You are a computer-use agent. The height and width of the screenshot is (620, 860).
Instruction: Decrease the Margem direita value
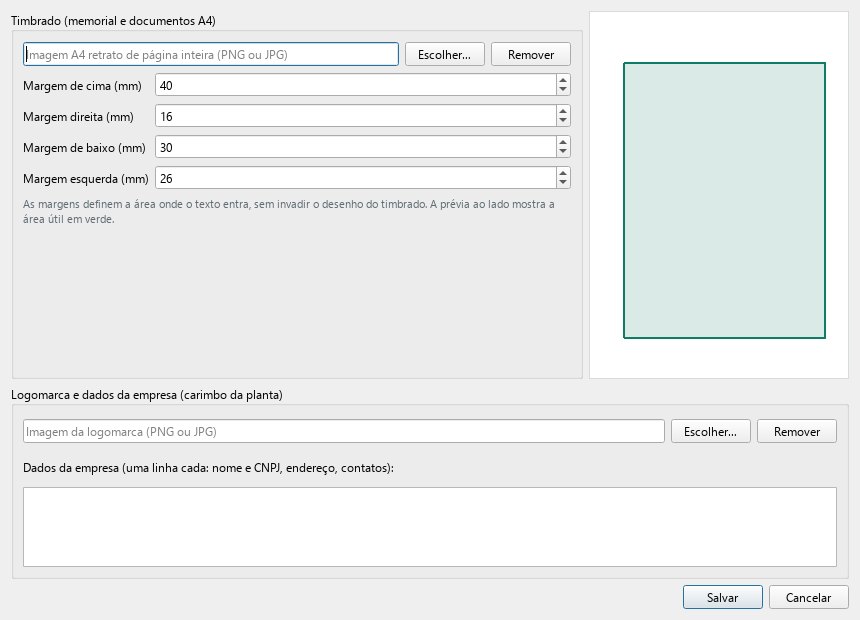tap(563, 121)
